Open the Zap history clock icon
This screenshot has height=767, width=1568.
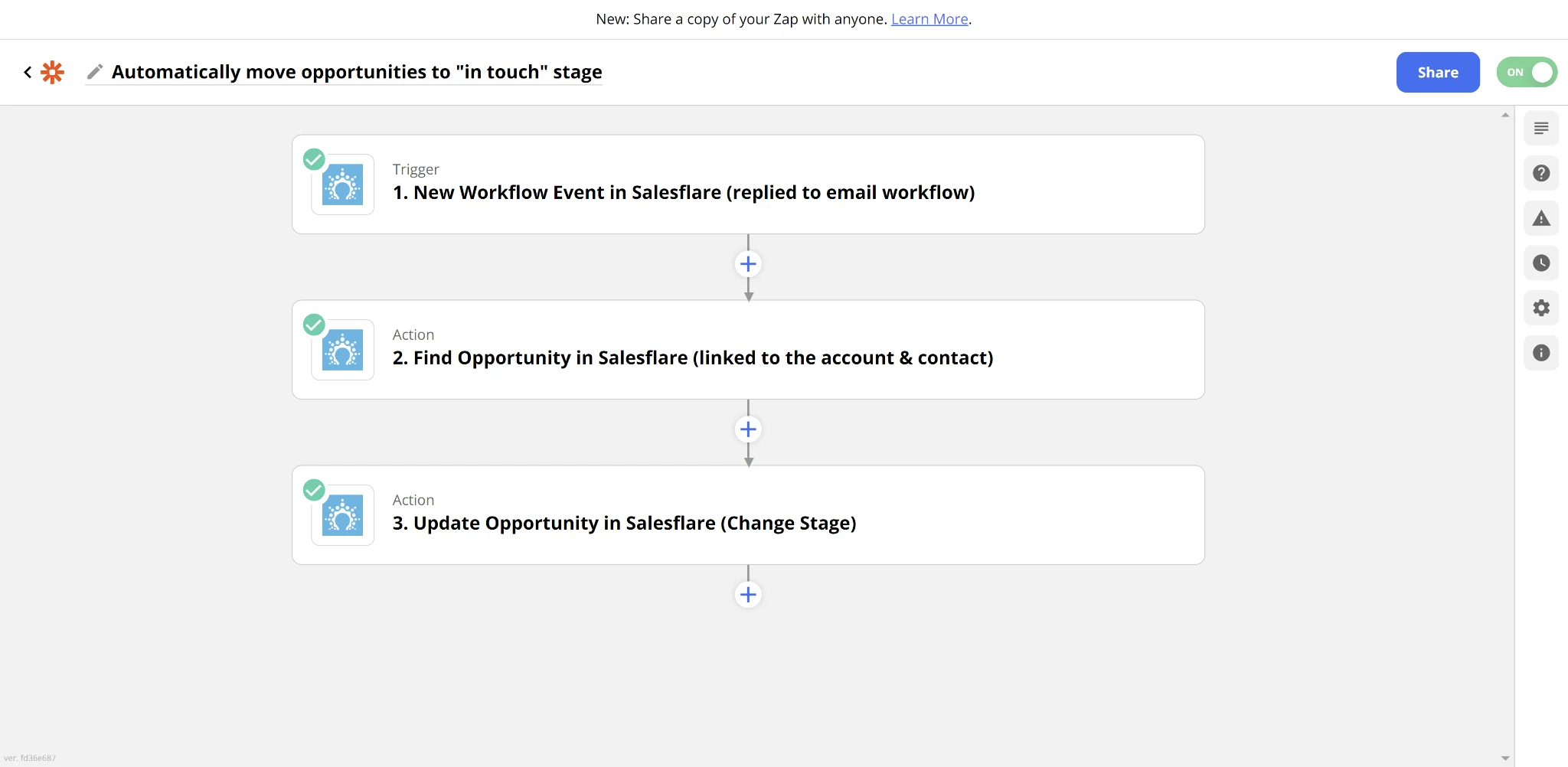pos(1541,263)
